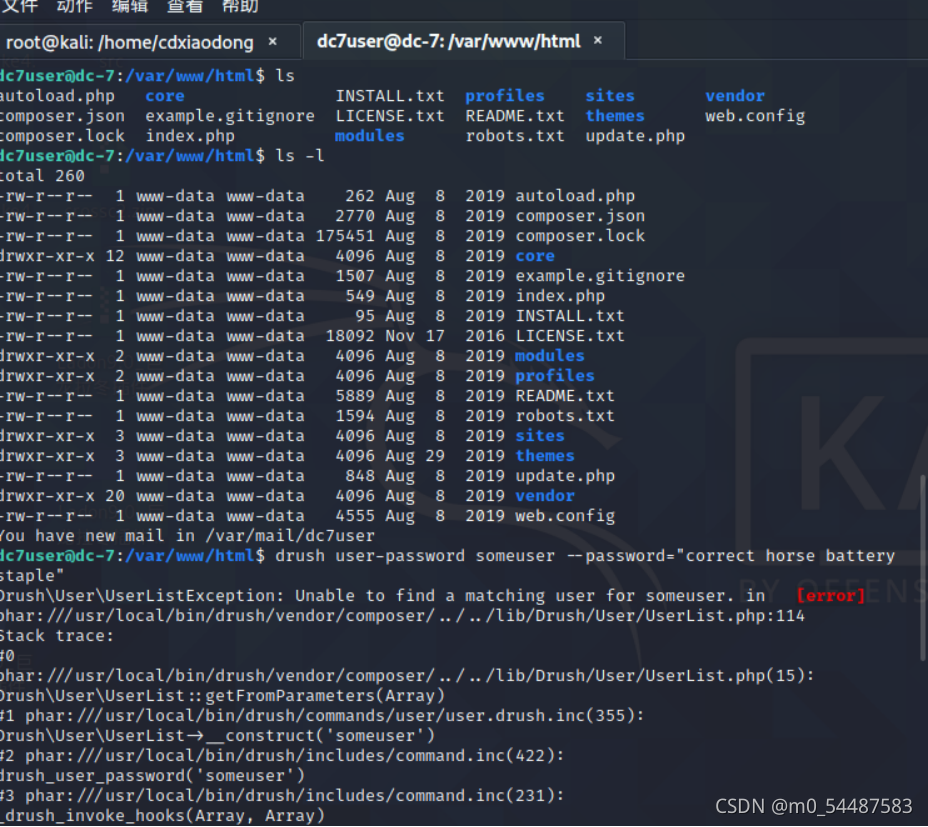Click 'Nov 17 2016' date

point(444,336)
